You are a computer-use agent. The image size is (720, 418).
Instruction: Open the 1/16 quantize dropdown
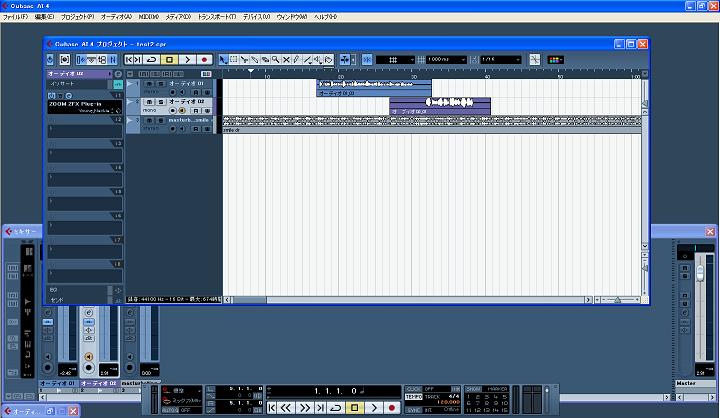tap(501, 60)
